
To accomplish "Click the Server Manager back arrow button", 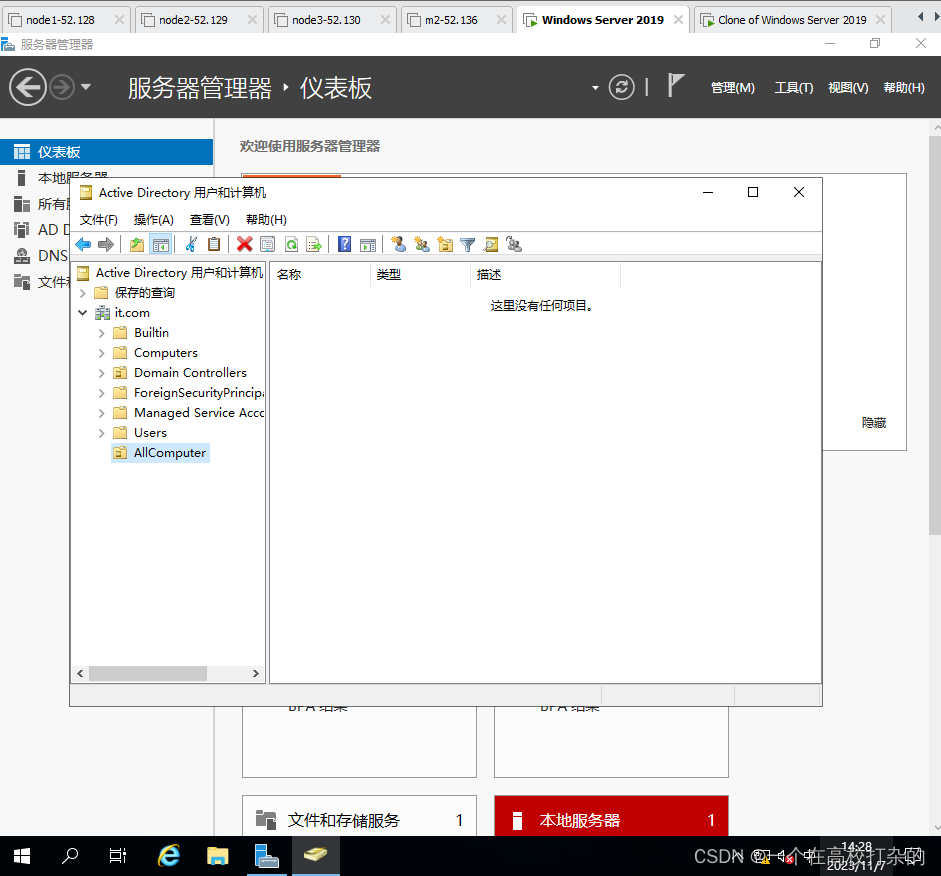I will pyautogui.click(x=28, y=88).
